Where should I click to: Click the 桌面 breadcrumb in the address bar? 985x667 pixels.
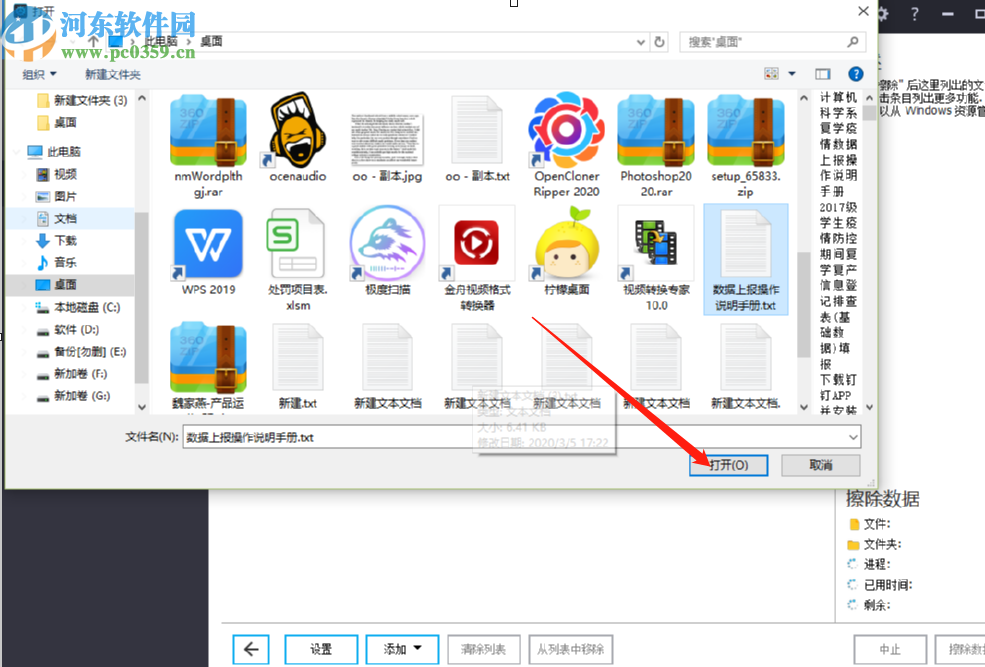[211, 41]
